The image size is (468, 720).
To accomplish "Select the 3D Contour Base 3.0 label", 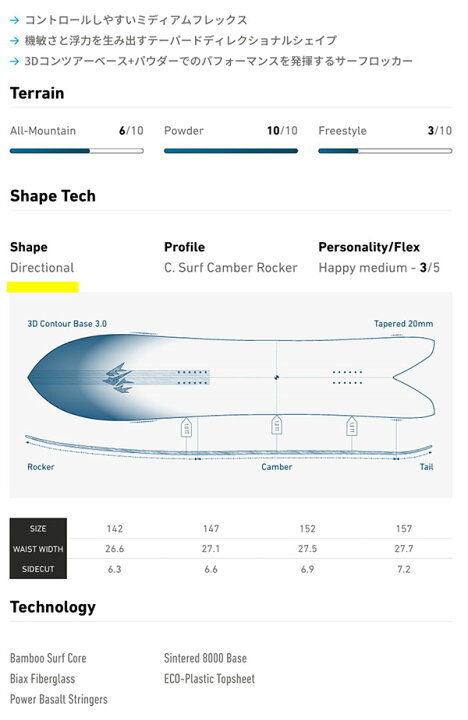I will (67, 324).
